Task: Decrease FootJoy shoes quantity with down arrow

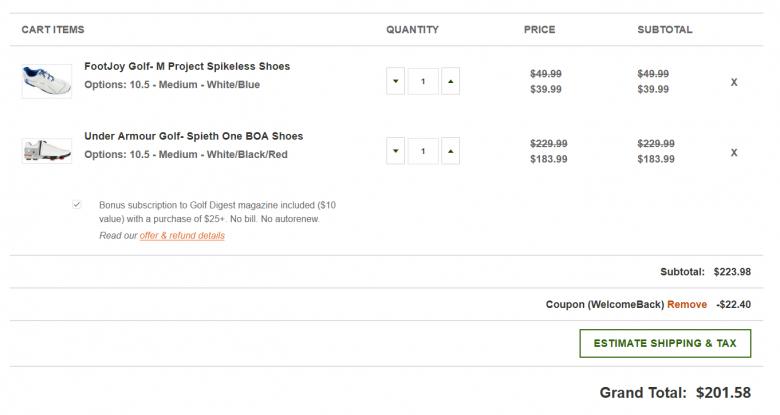Action: 396,81
